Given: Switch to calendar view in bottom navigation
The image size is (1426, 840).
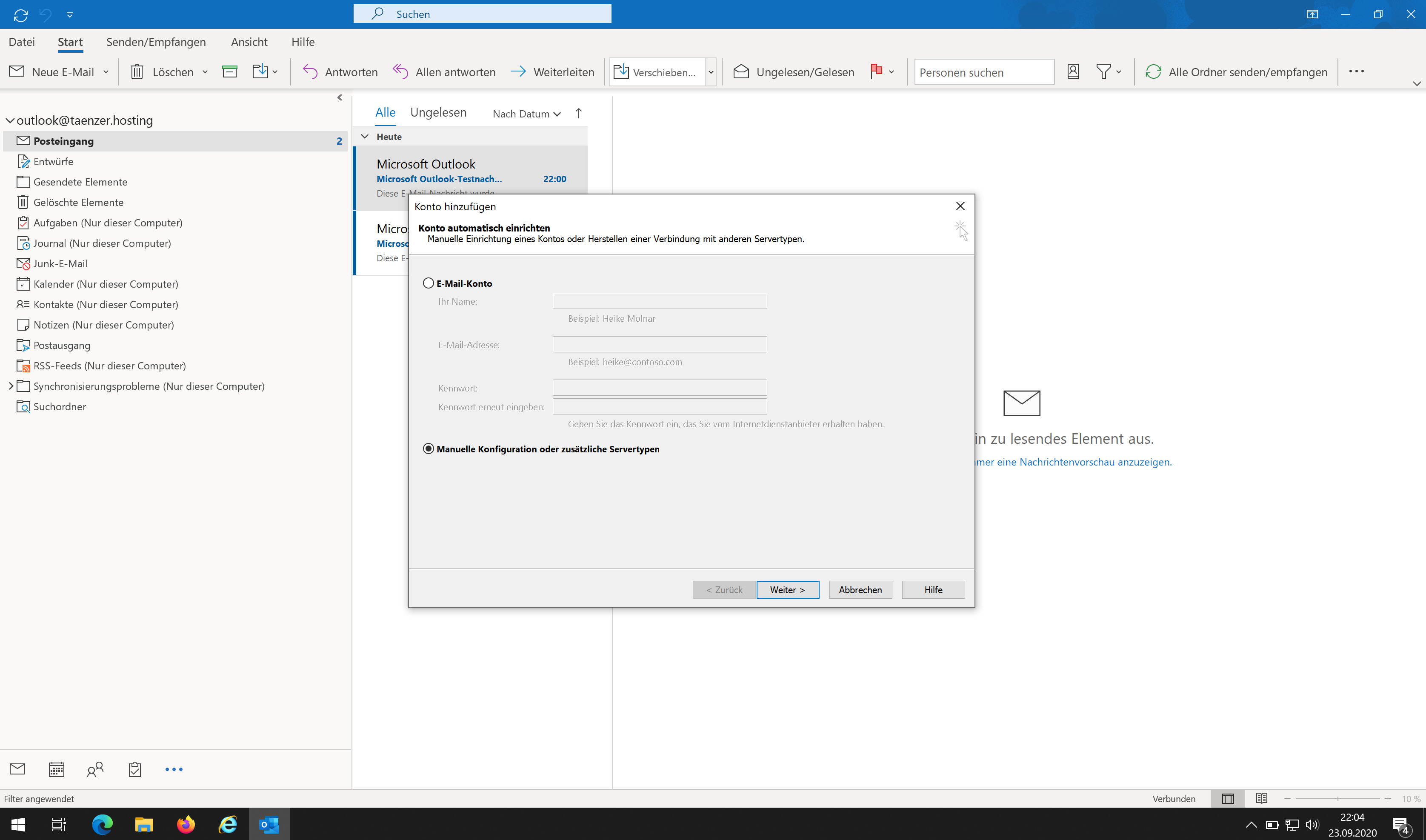Looking at the screenshot, I should pyautogui.click(x=56, y=769).
